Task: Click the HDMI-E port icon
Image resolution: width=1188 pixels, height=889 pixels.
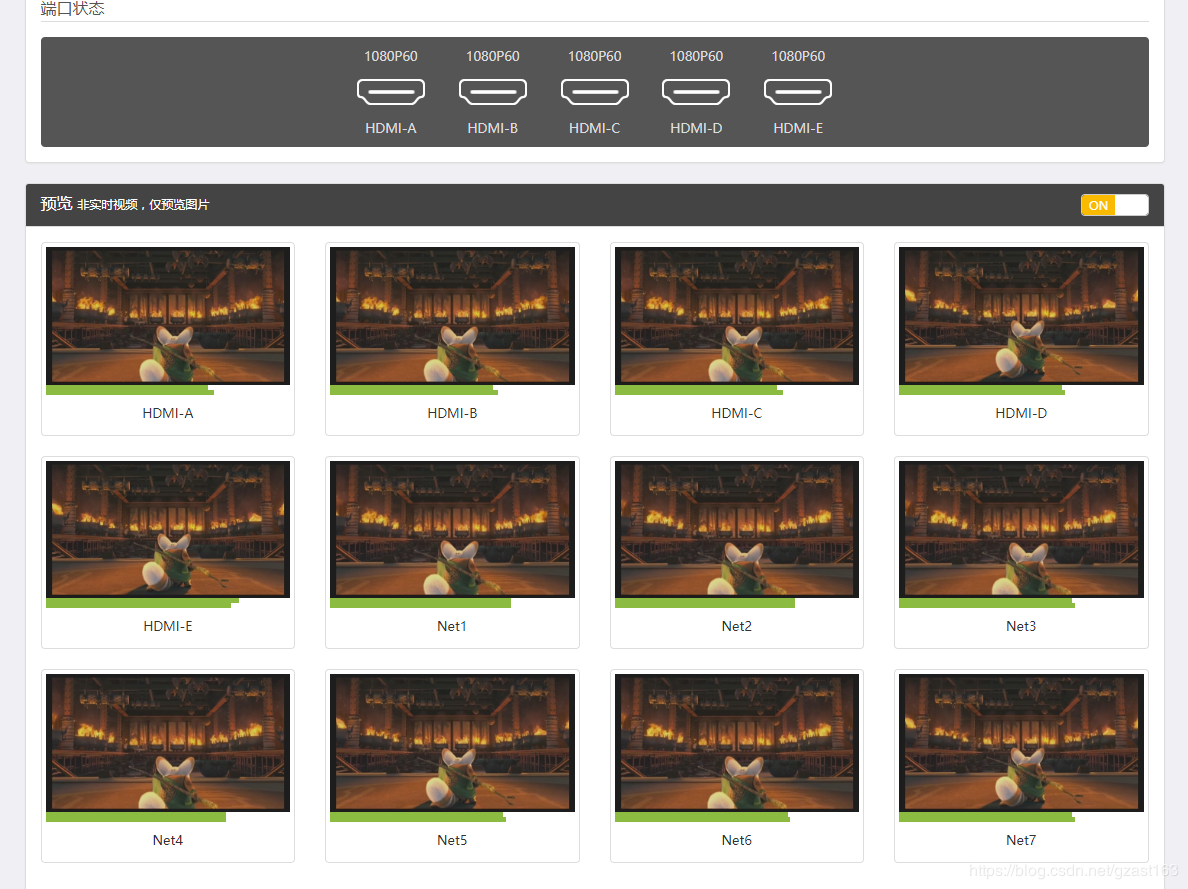Action: 798,92
